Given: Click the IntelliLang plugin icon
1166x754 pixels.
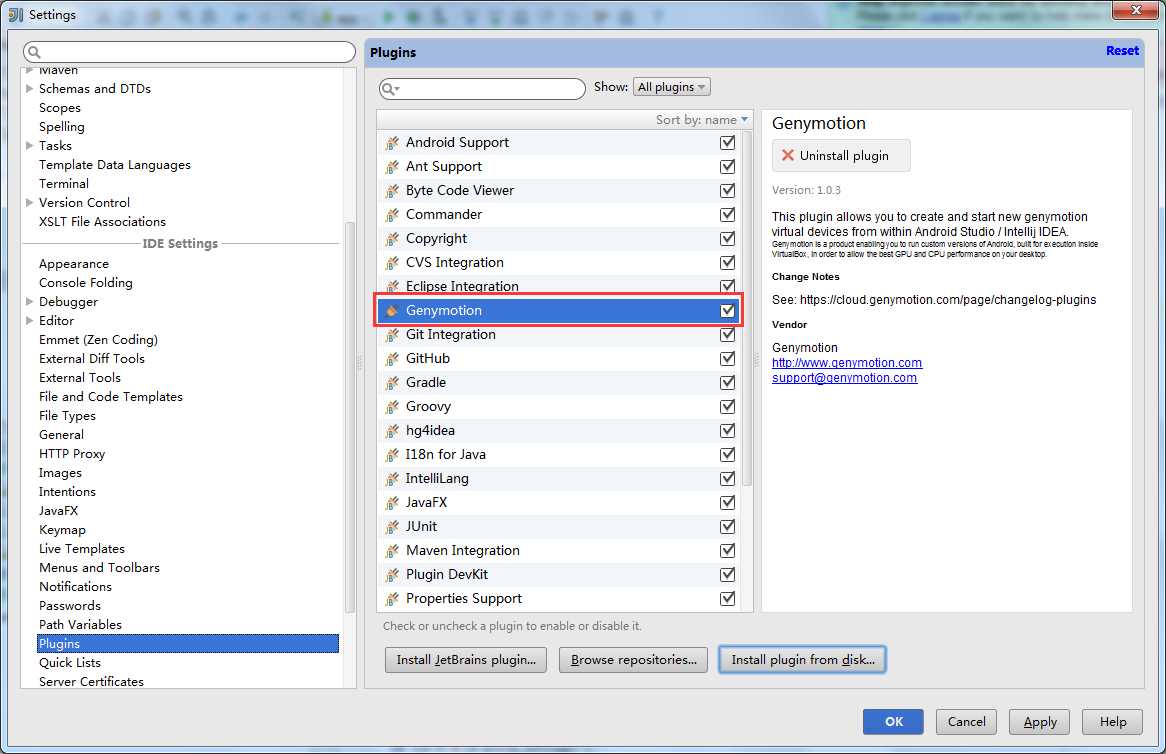Looking at the screenshot, I should (392, 479).
